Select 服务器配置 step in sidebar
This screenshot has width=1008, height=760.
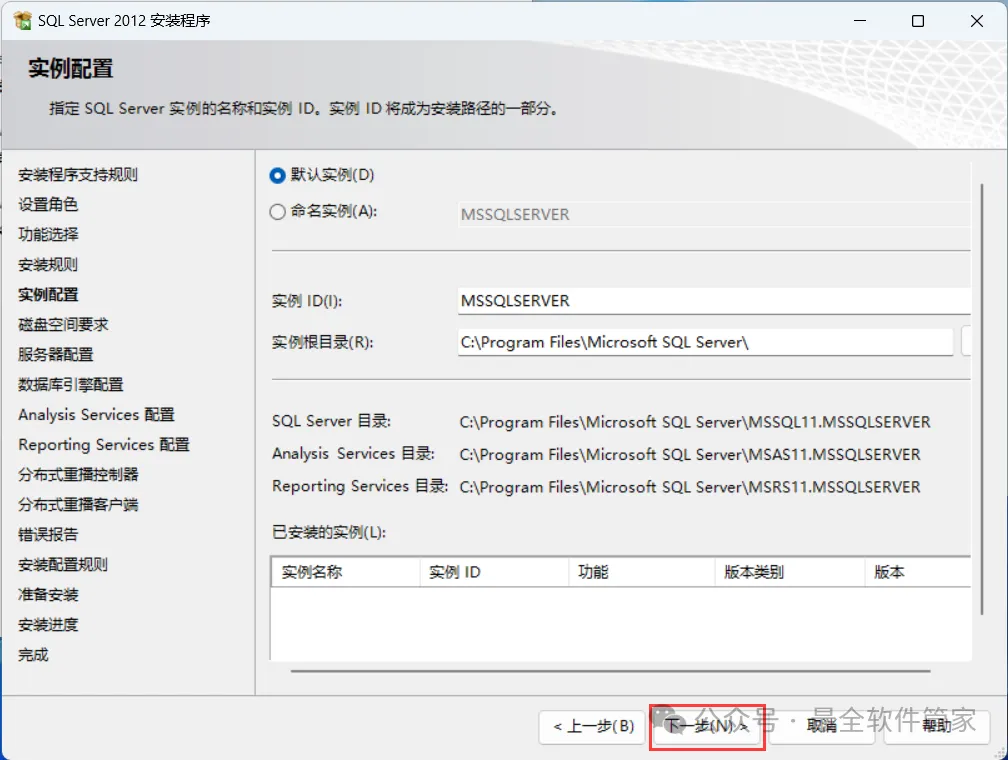pos(56,355)
